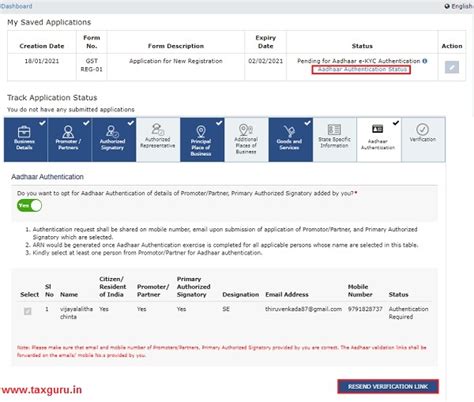The image size is (474, 402).
Task: Click the Track Application Status heading
Action: [x=52, y=98]
